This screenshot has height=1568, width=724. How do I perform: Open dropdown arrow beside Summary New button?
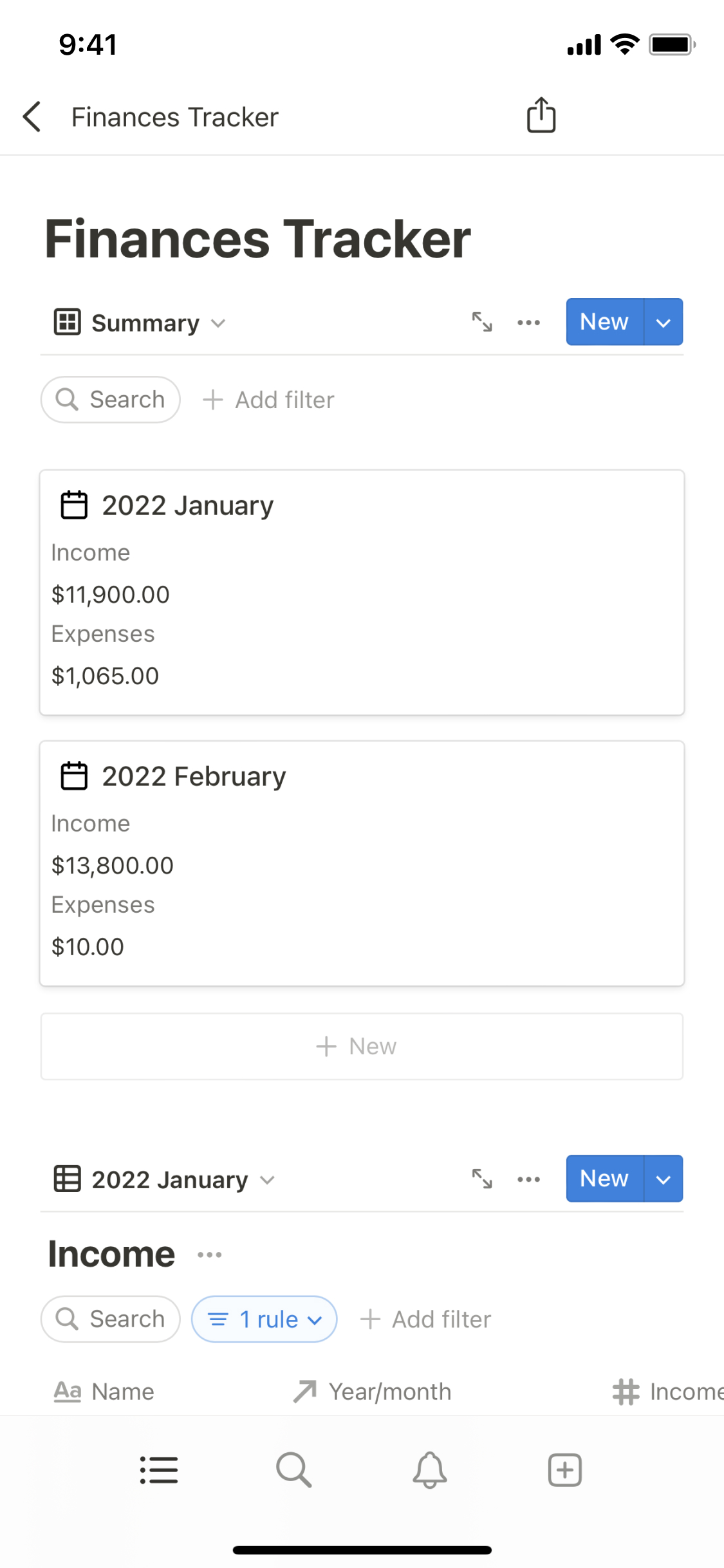[664, 322]
